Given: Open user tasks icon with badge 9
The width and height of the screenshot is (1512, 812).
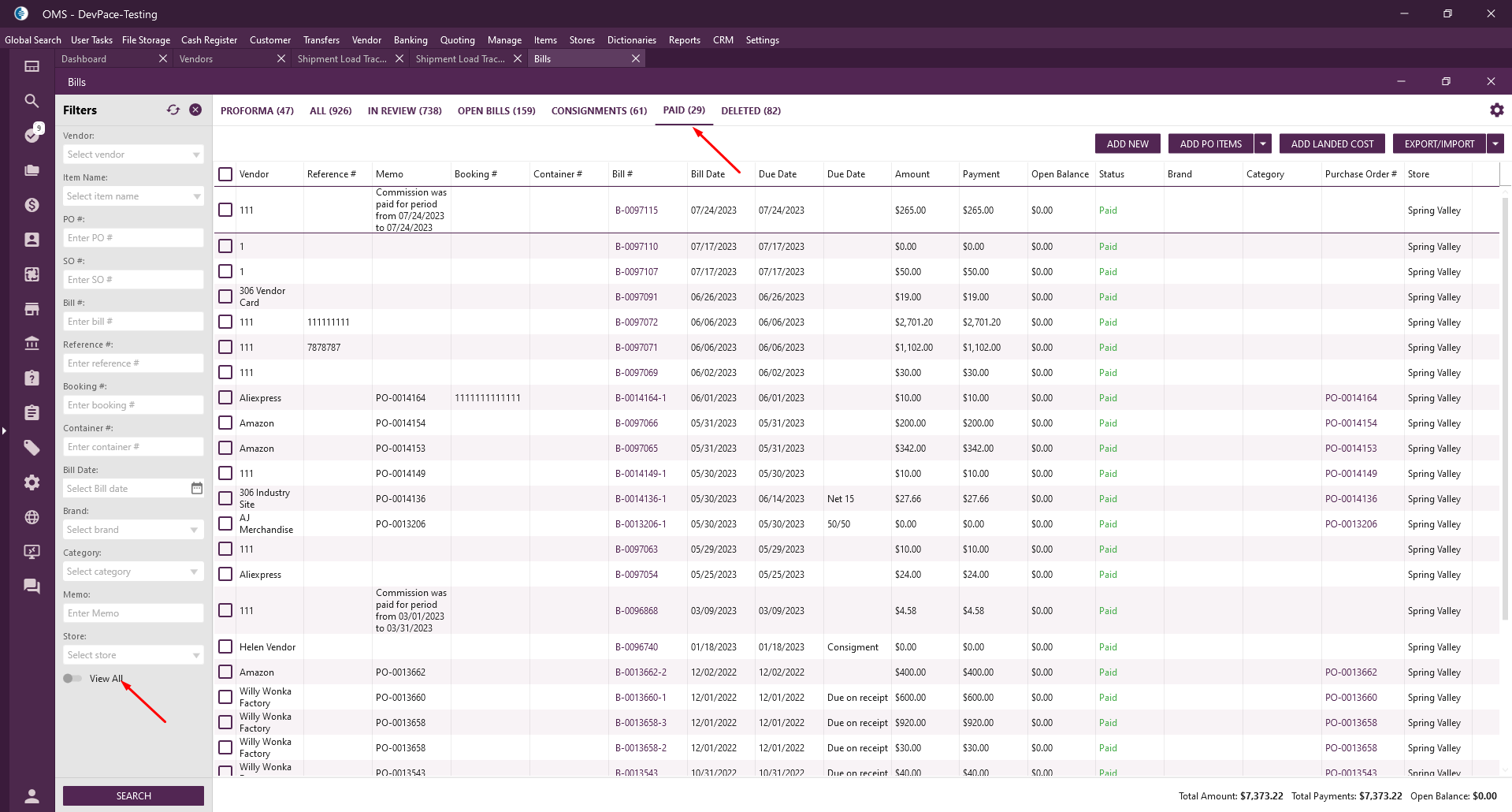Looking at the screenshot, I should (32, 135).
